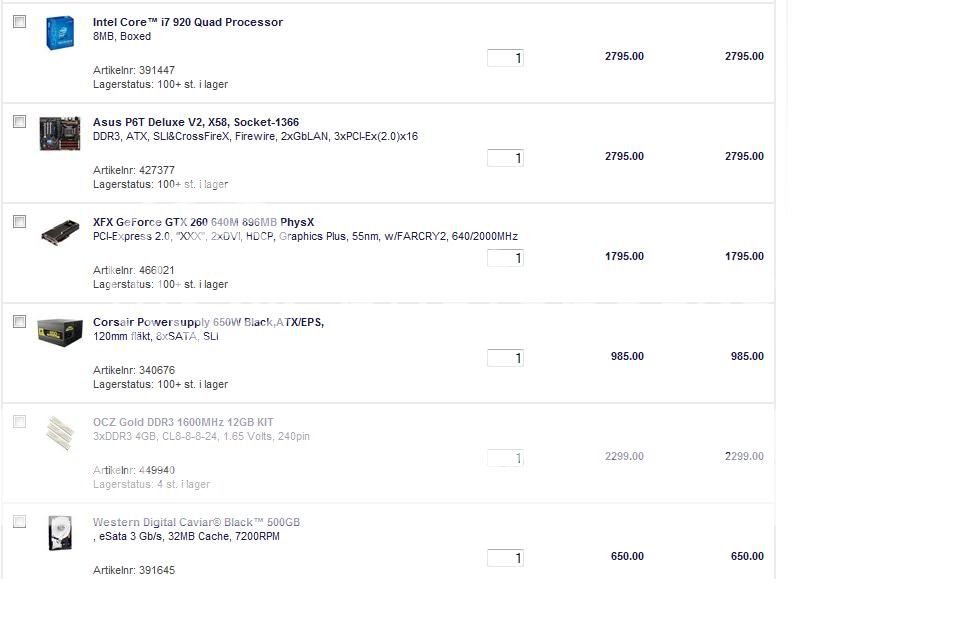Click the Western Digital quantity field
Image resolution: width=953 pixels, height=622 pixels.
[505, 558]
